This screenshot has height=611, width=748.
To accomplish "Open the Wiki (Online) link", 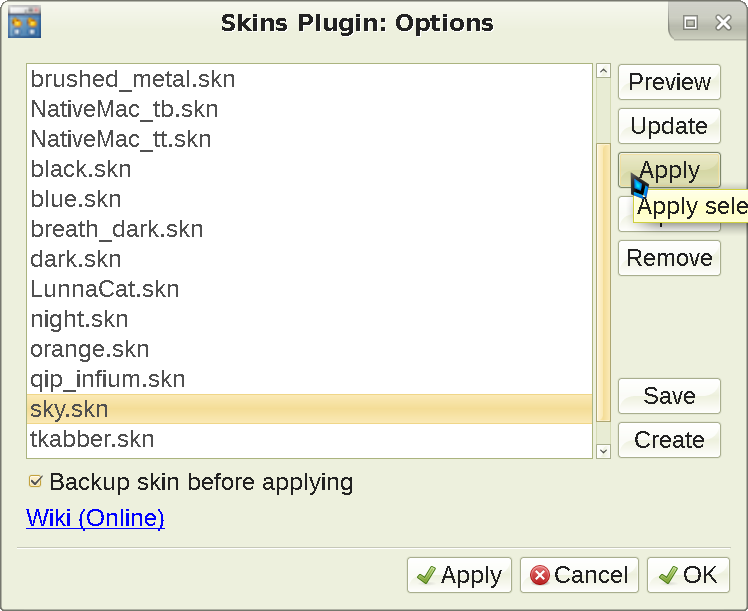I will (x=95, y=518).
